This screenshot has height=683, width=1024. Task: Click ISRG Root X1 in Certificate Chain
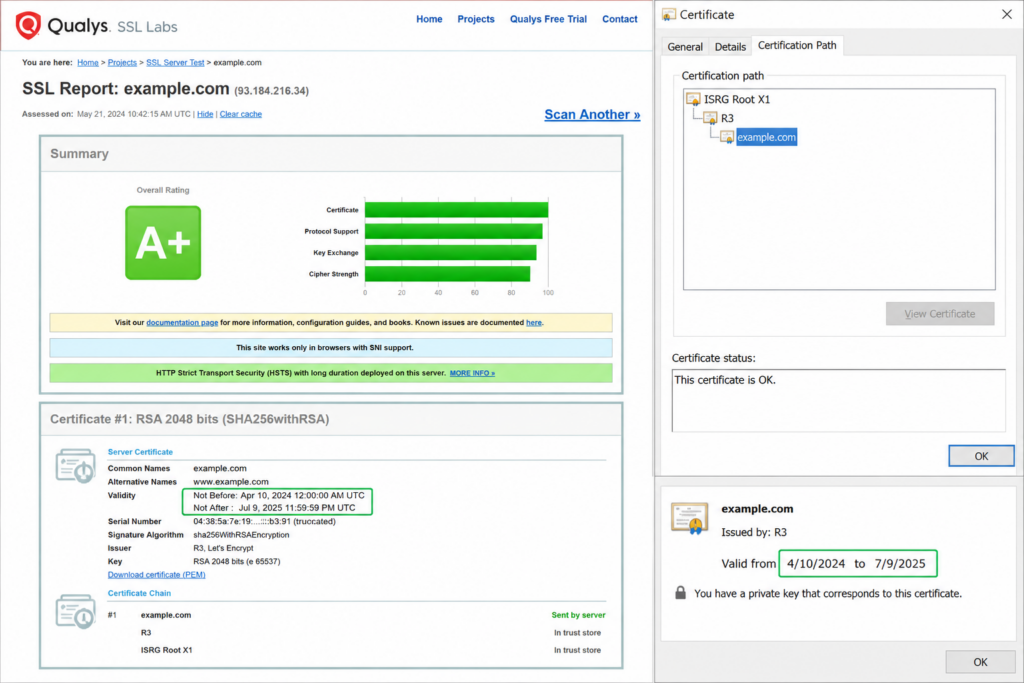[x=167, y=650]
